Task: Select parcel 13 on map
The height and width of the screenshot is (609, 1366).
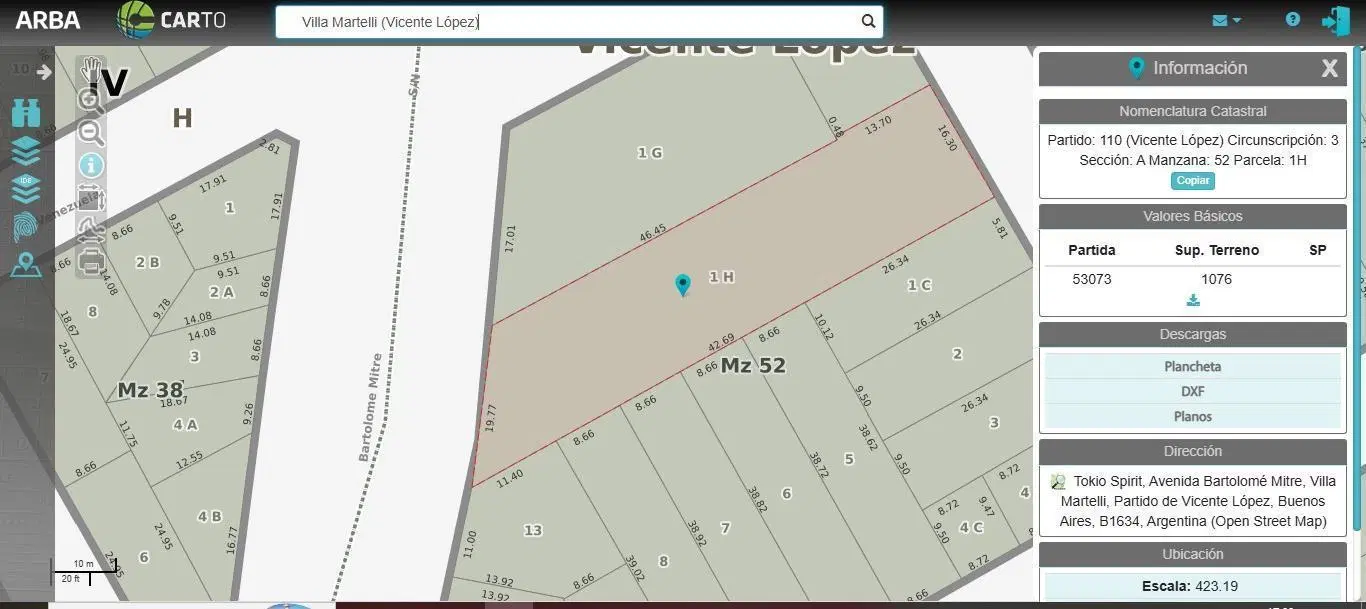Action: (x=533, y=530)
